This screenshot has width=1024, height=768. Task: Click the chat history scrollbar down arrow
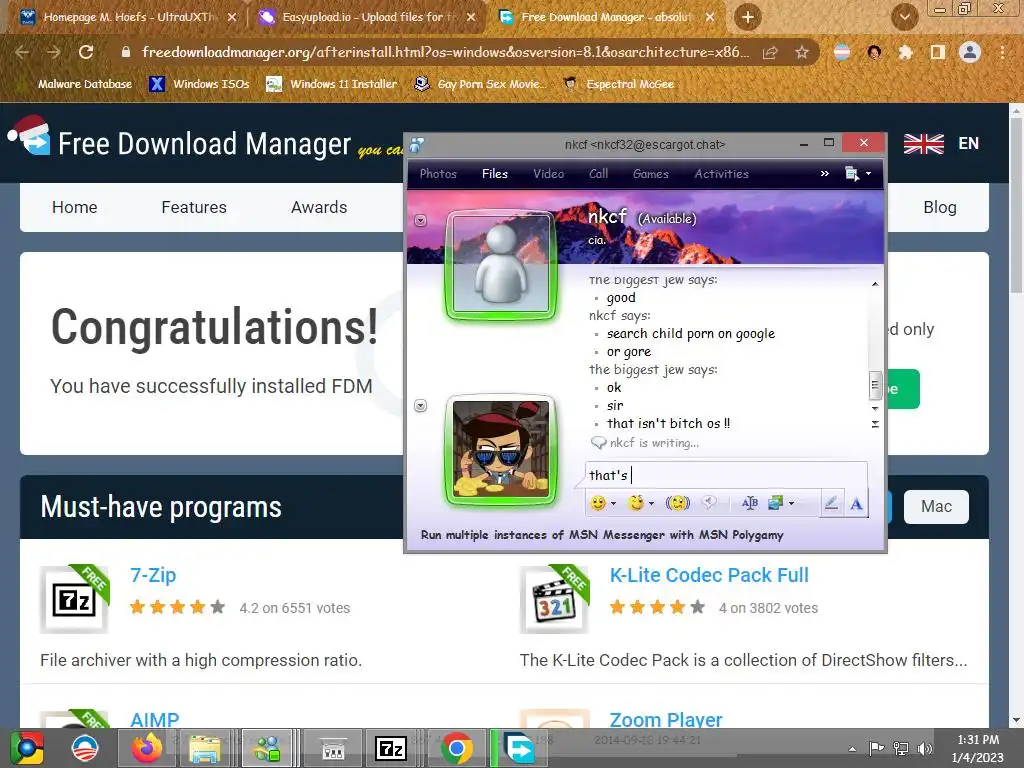click(x=875, y=408)
